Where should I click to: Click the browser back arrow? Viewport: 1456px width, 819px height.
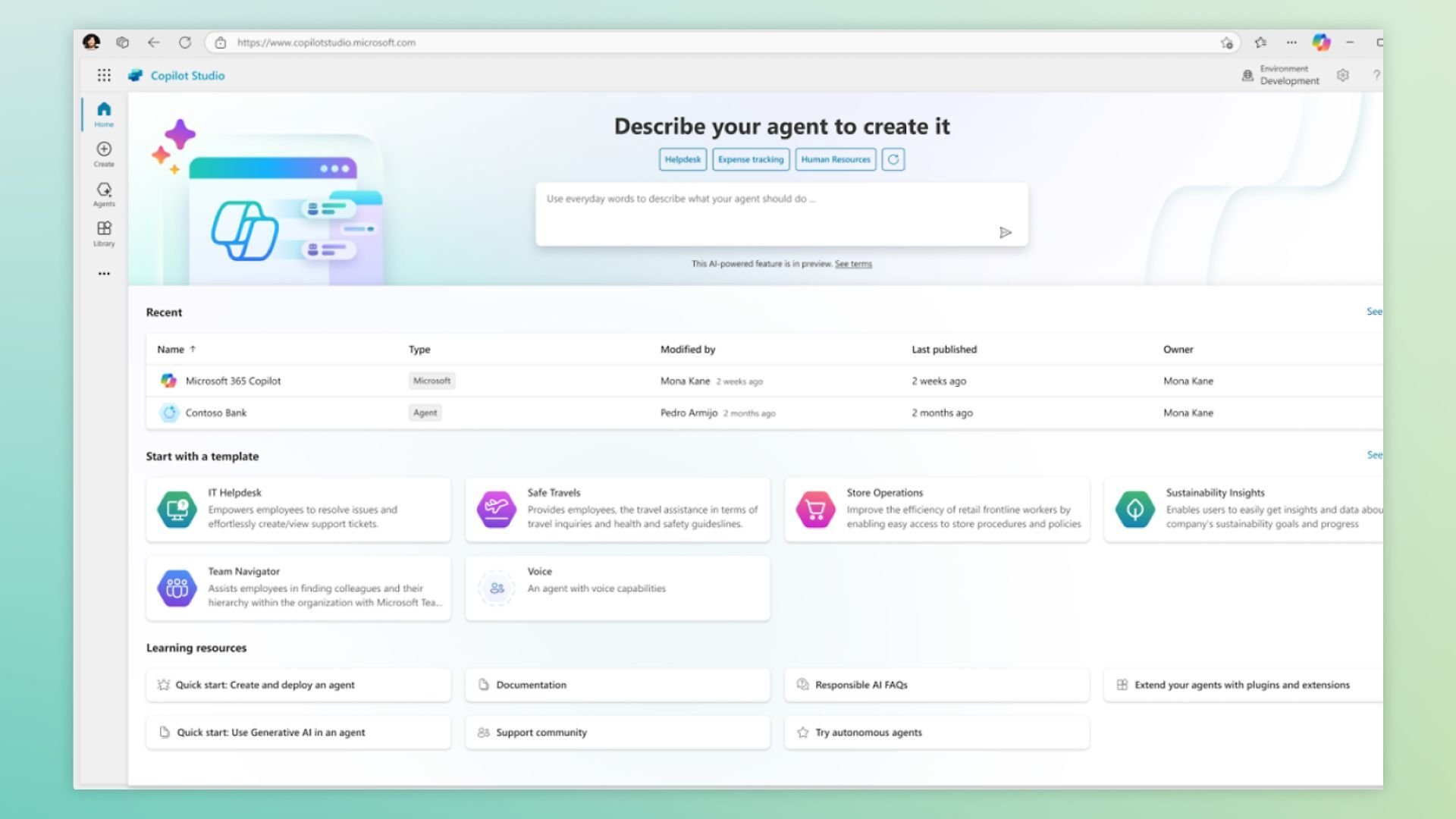pos(154,42)
